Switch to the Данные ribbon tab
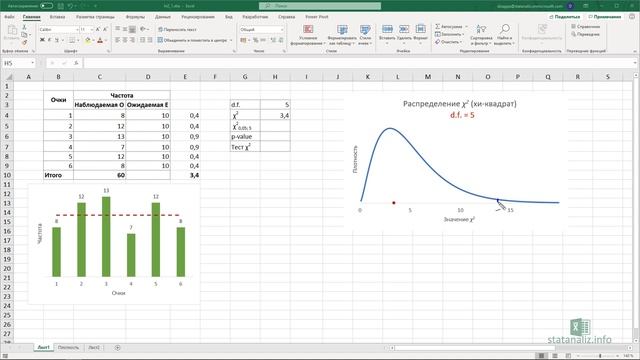 coord(163,17)
